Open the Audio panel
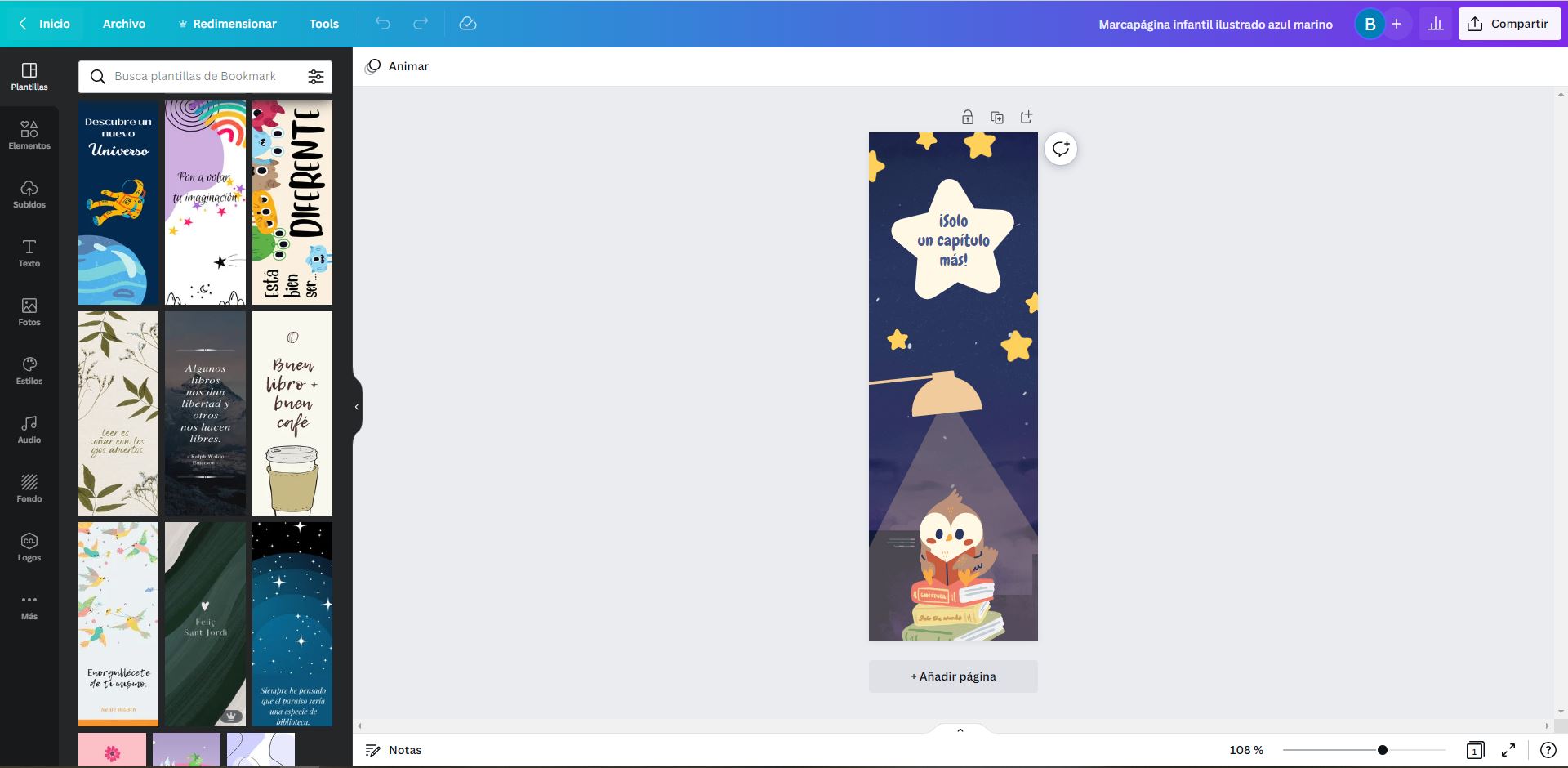 click(29, 430)
